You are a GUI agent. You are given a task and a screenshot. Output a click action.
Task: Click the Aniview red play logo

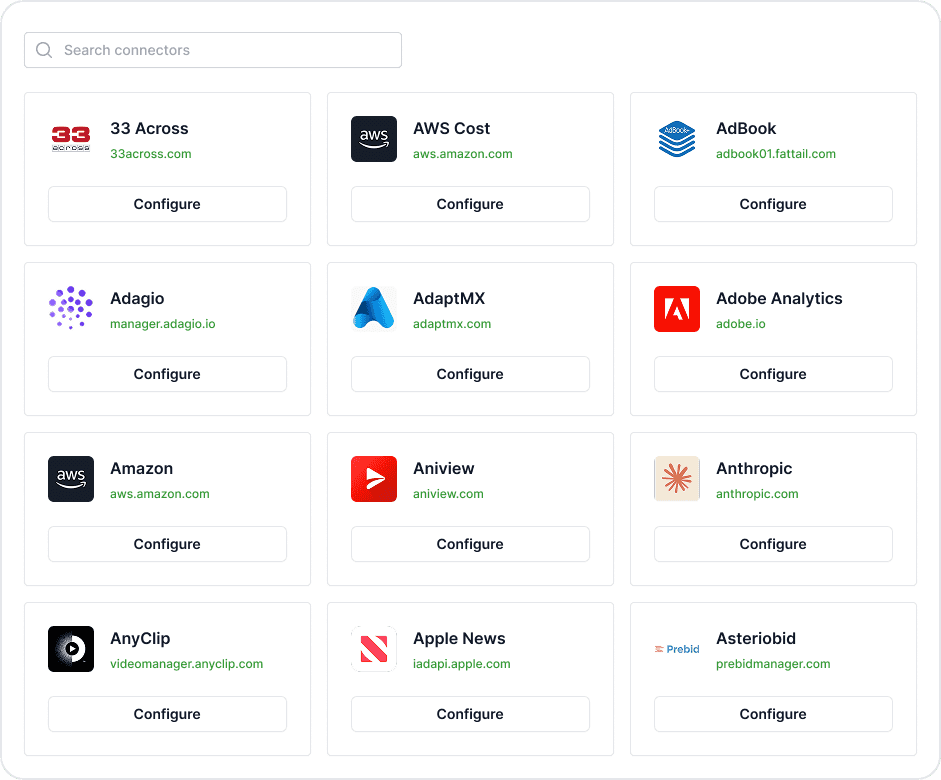(374, 478)
